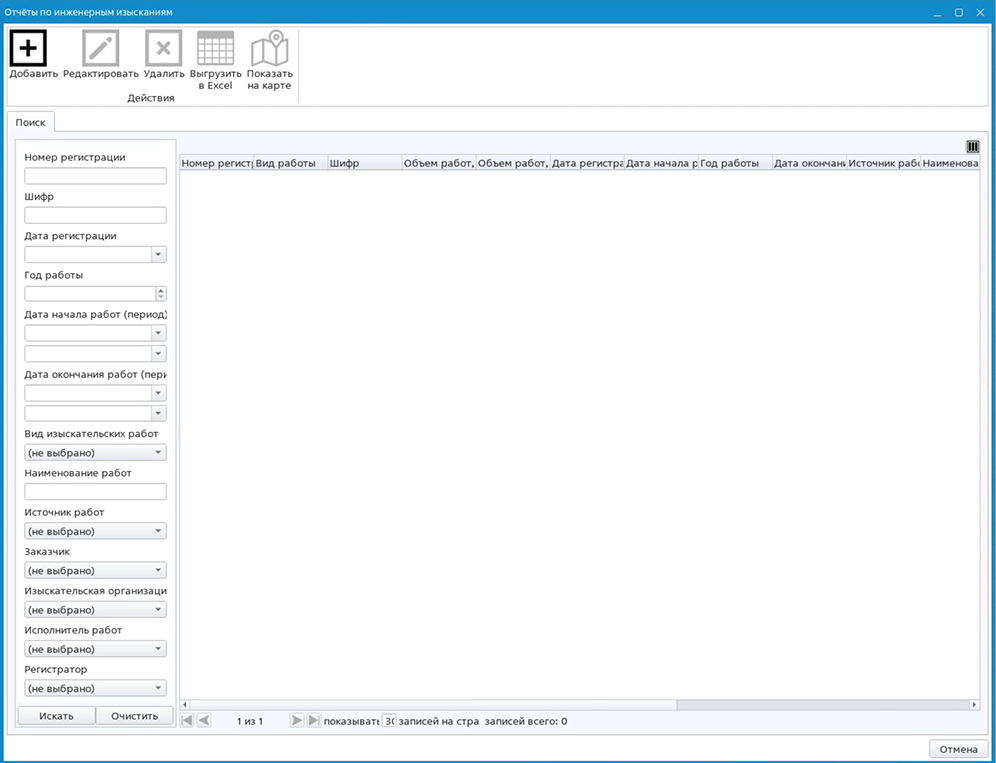Viewport: 996px width, 763px height.
Task: Expand the Заказчик dropdown list
Action: pyautogui.click(x=158, y=570)
